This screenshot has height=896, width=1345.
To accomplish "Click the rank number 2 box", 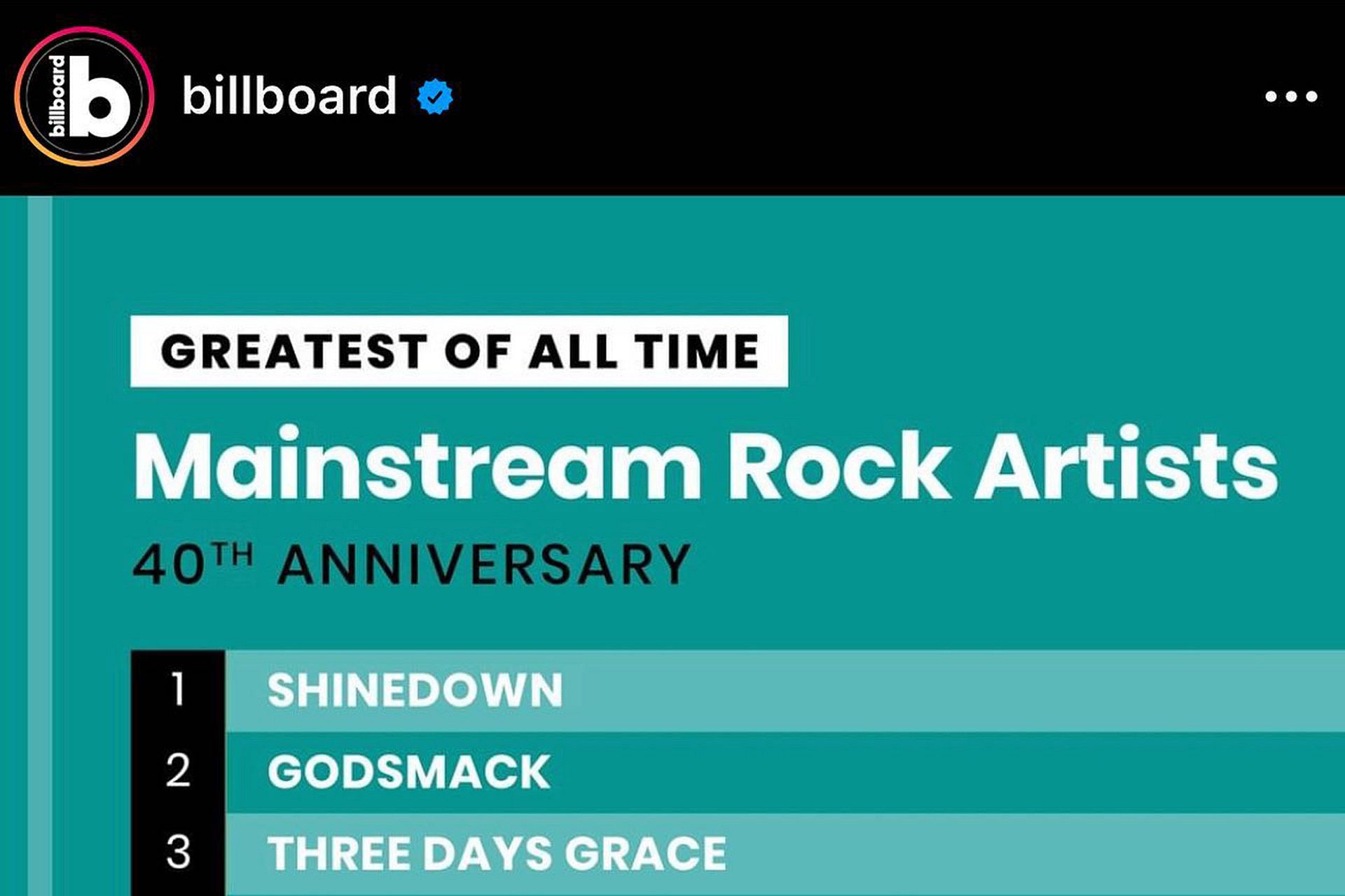I will click(x=178, y=772).
